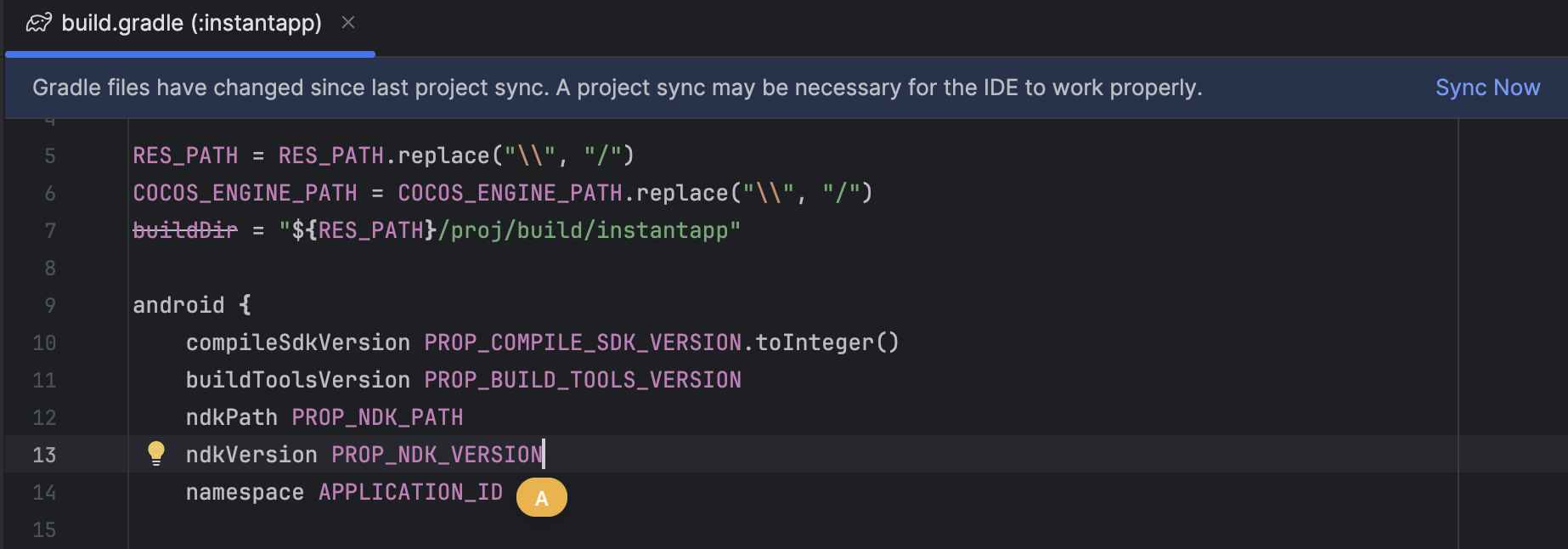Click the orange A annotation badge
This screenshot has width=1568, height=549.
542,497
